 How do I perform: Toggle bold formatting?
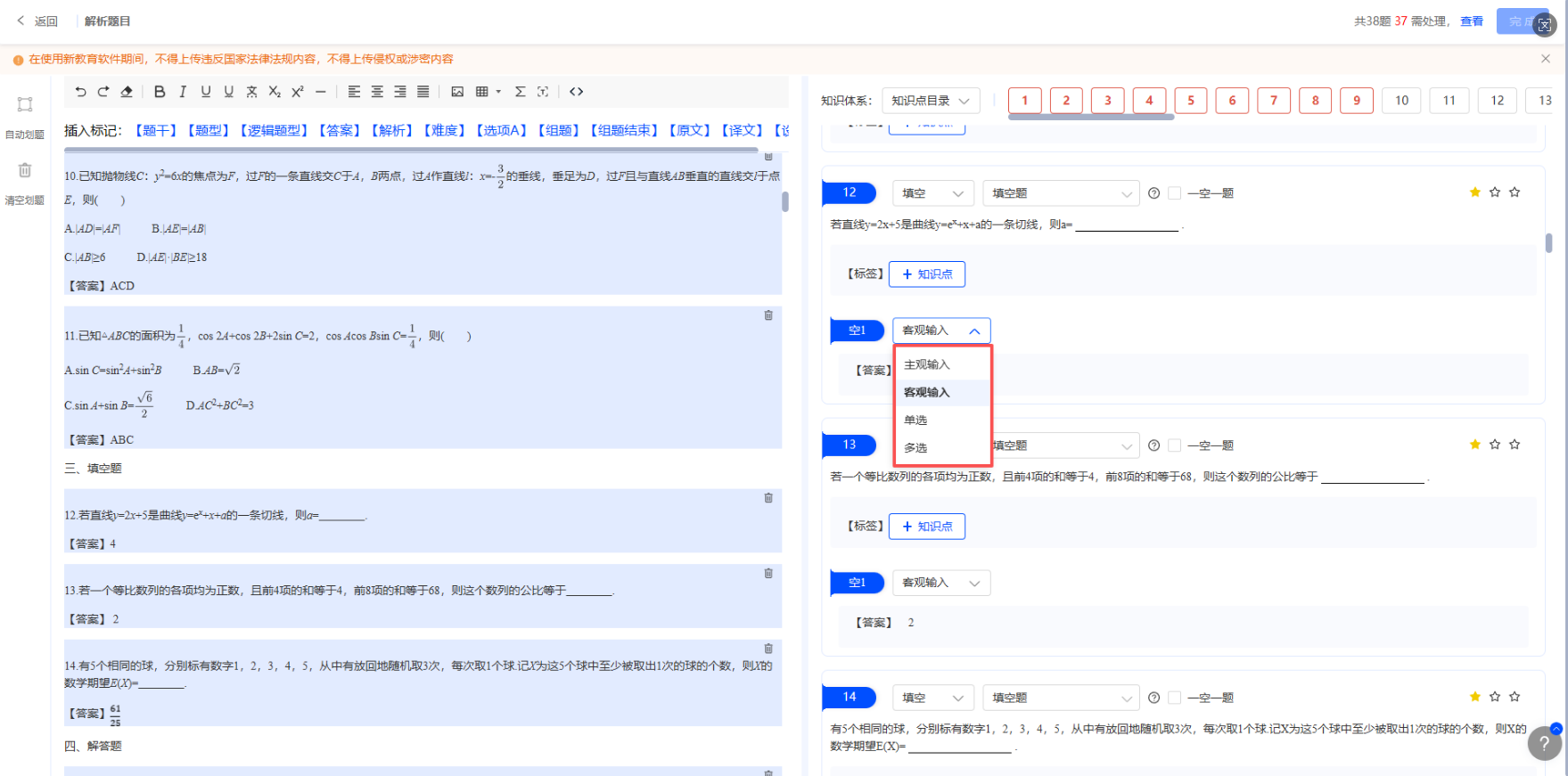tap(160, 92)
